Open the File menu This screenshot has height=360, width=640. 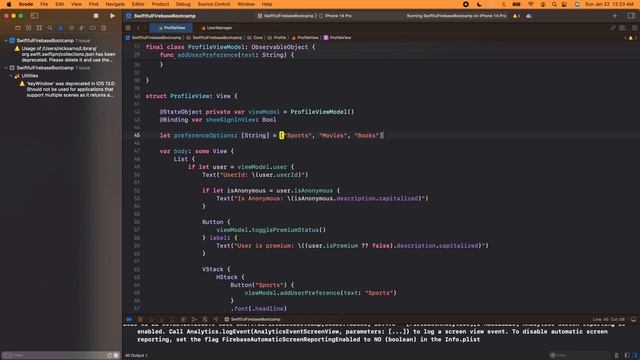tap(44, 4)
